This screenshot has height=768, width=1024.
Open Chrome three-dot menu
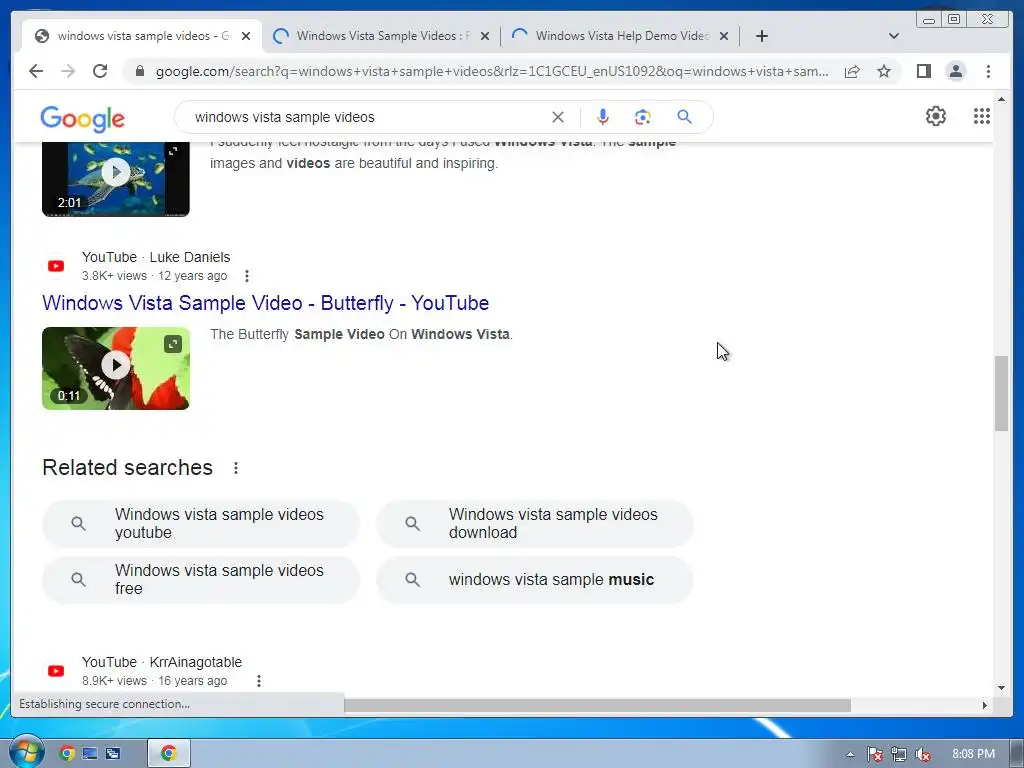pyautogui.click(x=988, y=71)
